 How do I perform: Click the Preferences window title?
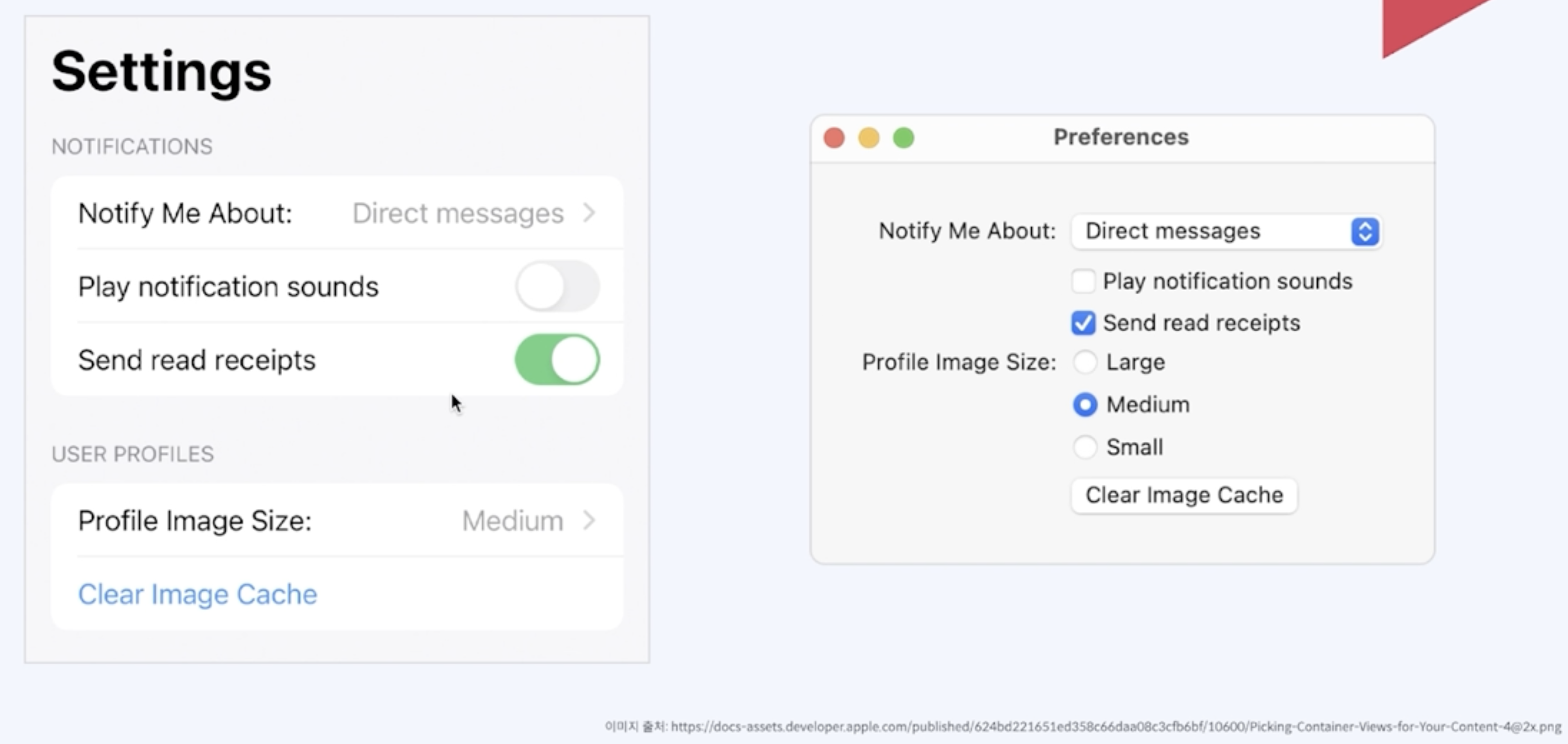click(1121, 137)
